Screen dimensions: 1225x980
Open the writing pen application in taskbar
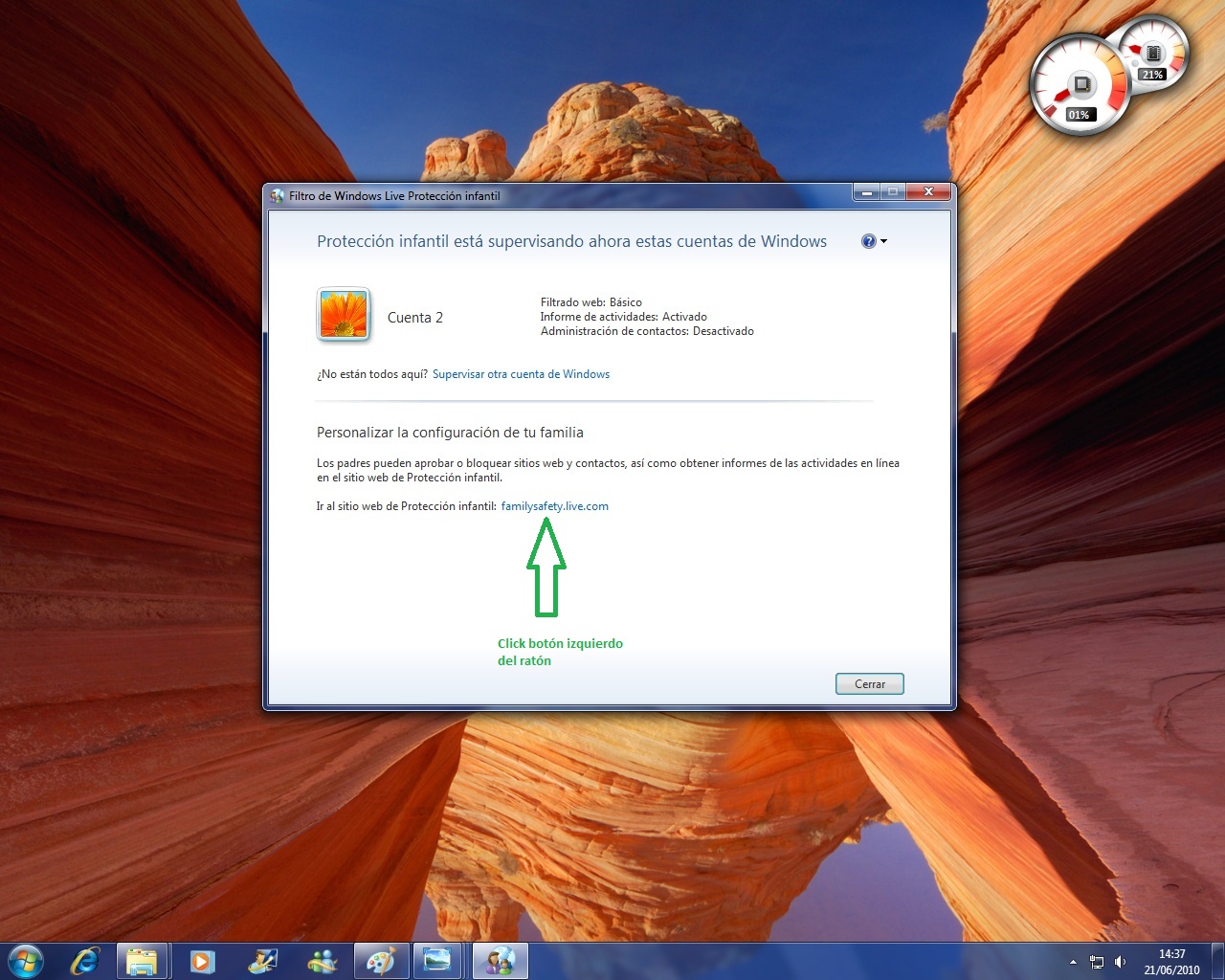click(x=262, y=961)
